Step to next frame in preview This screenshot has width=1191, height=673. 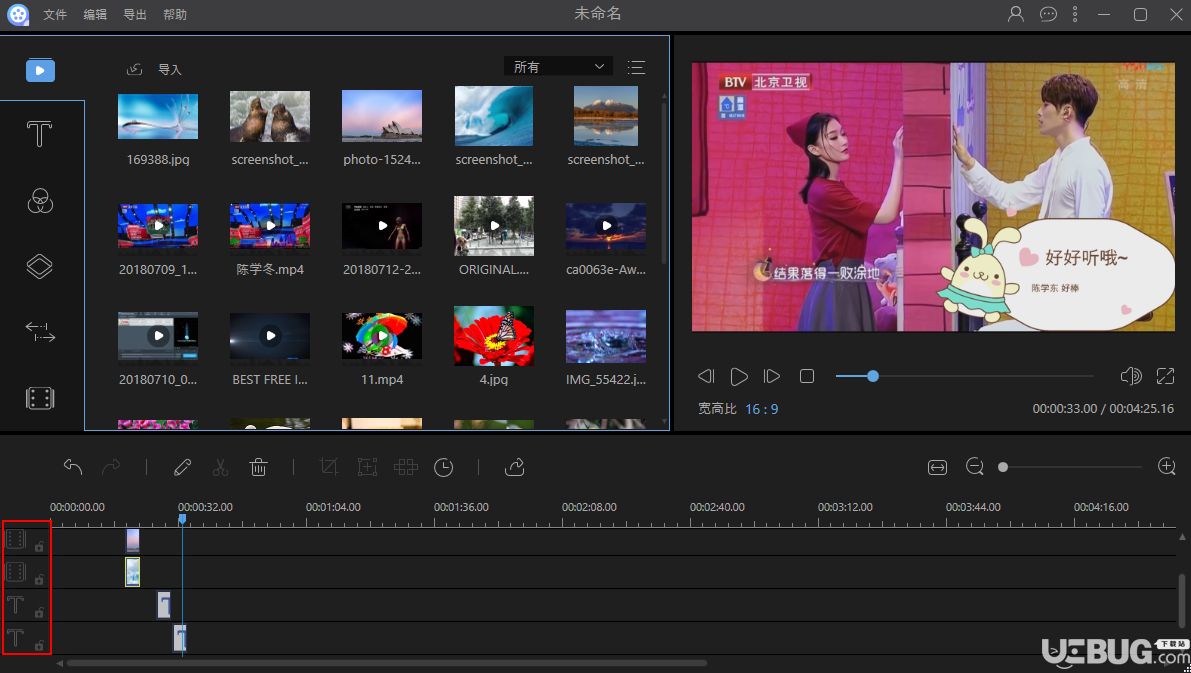(772, 376)
